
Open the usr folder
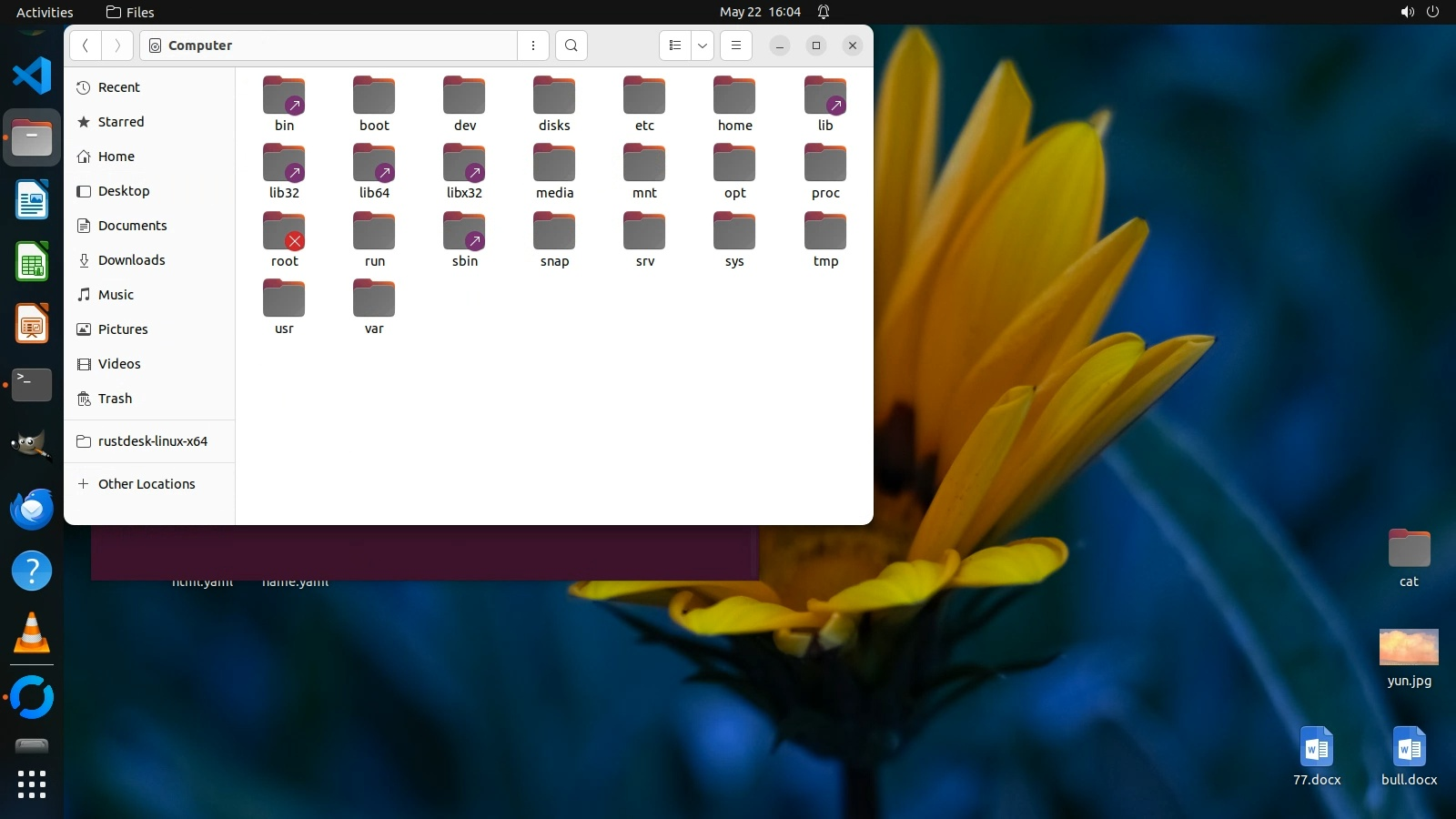pos(284,307)
